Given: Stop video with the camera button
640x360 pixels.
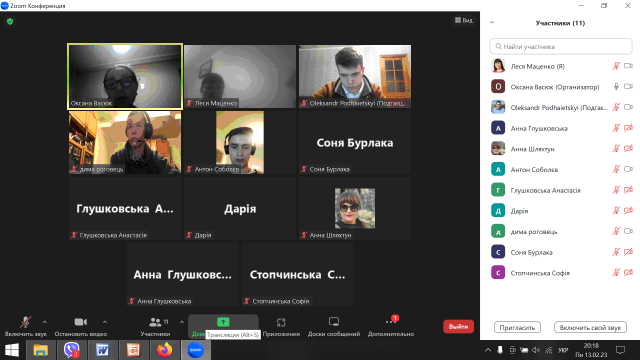Looking at the screenshot, I should (x=81, y=326).
